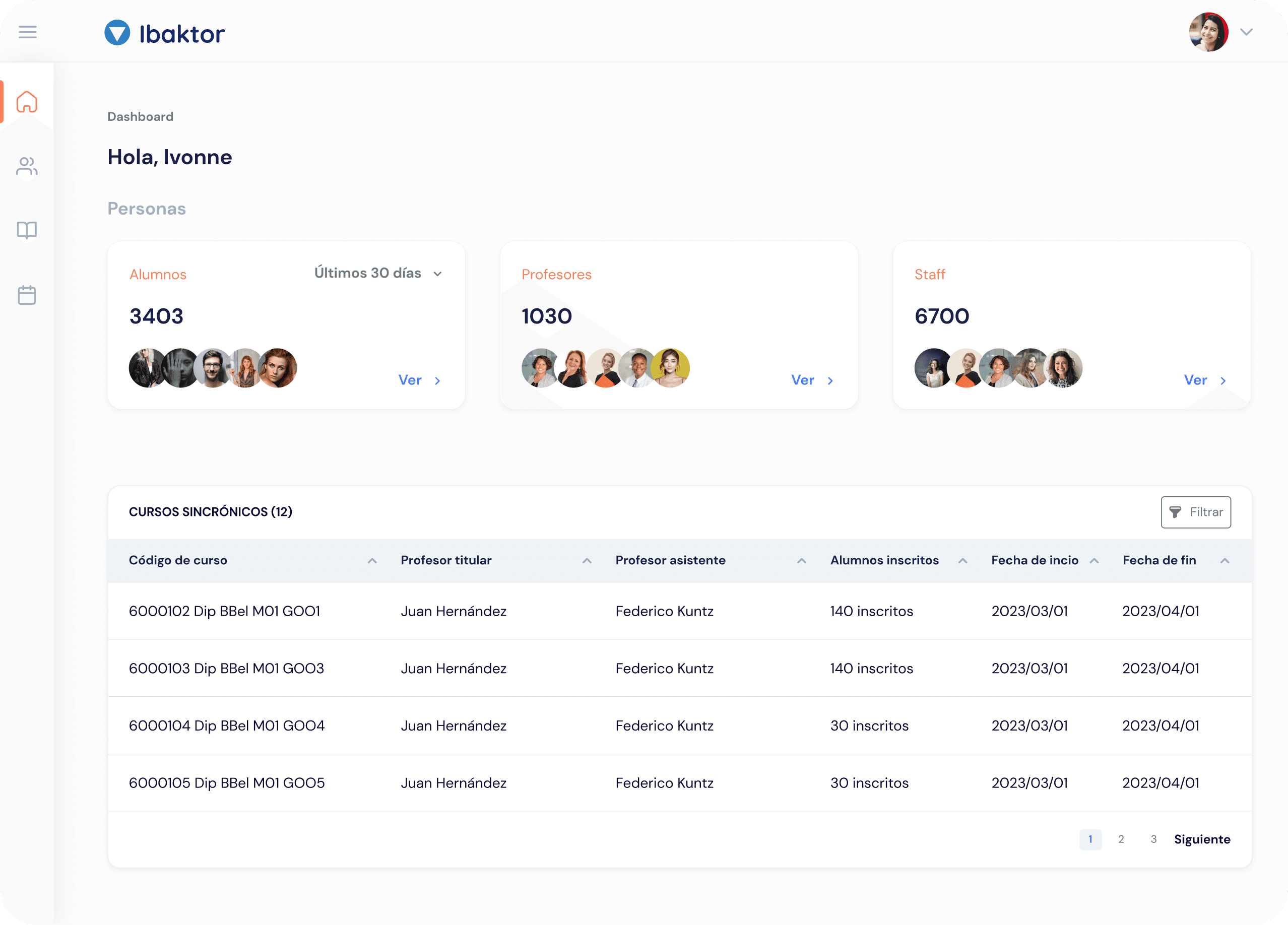Go to page 2 of courses

[1121, 839]
